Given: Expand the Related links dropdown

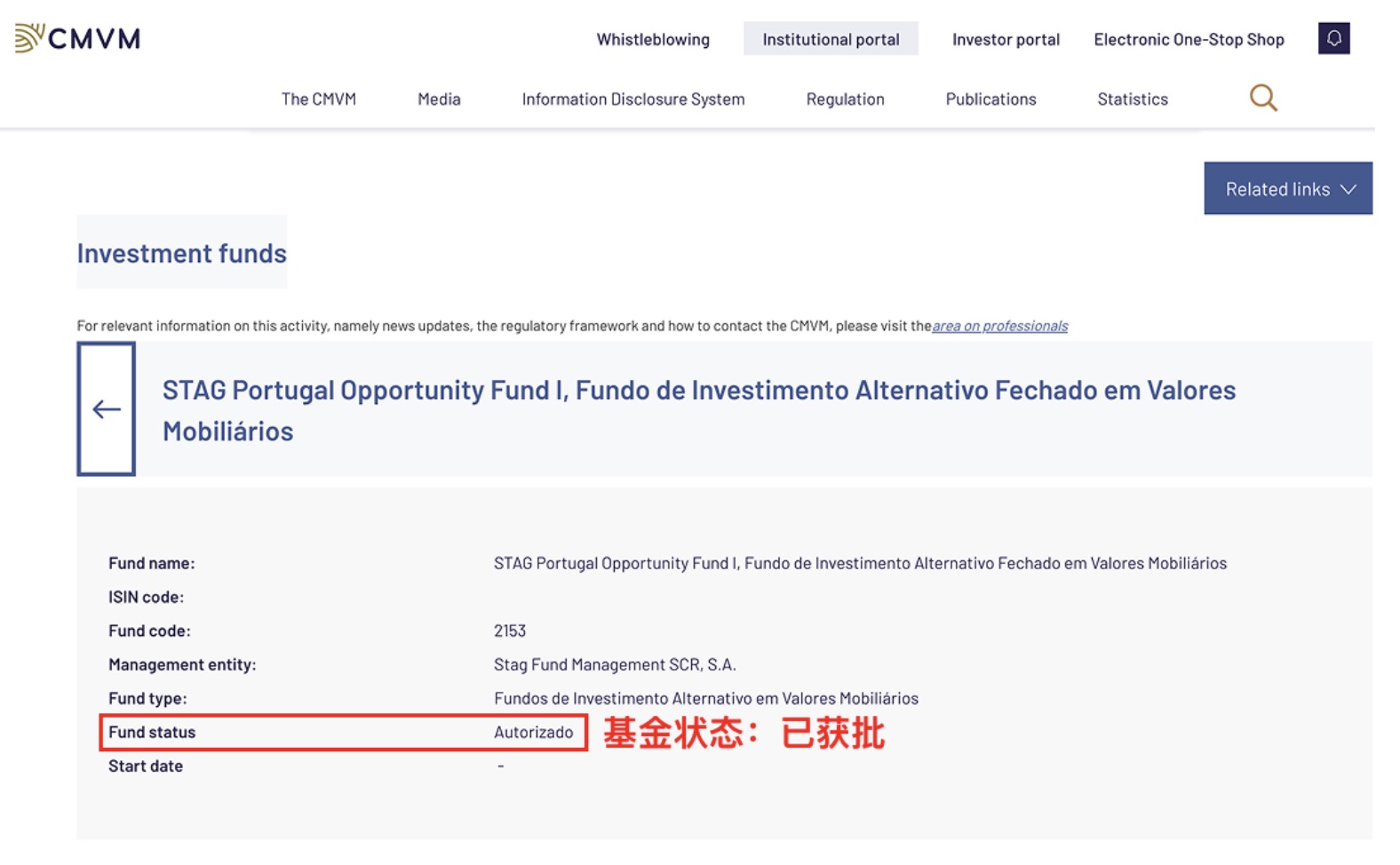Looking at the screenshot, I should click(1287, 188).
